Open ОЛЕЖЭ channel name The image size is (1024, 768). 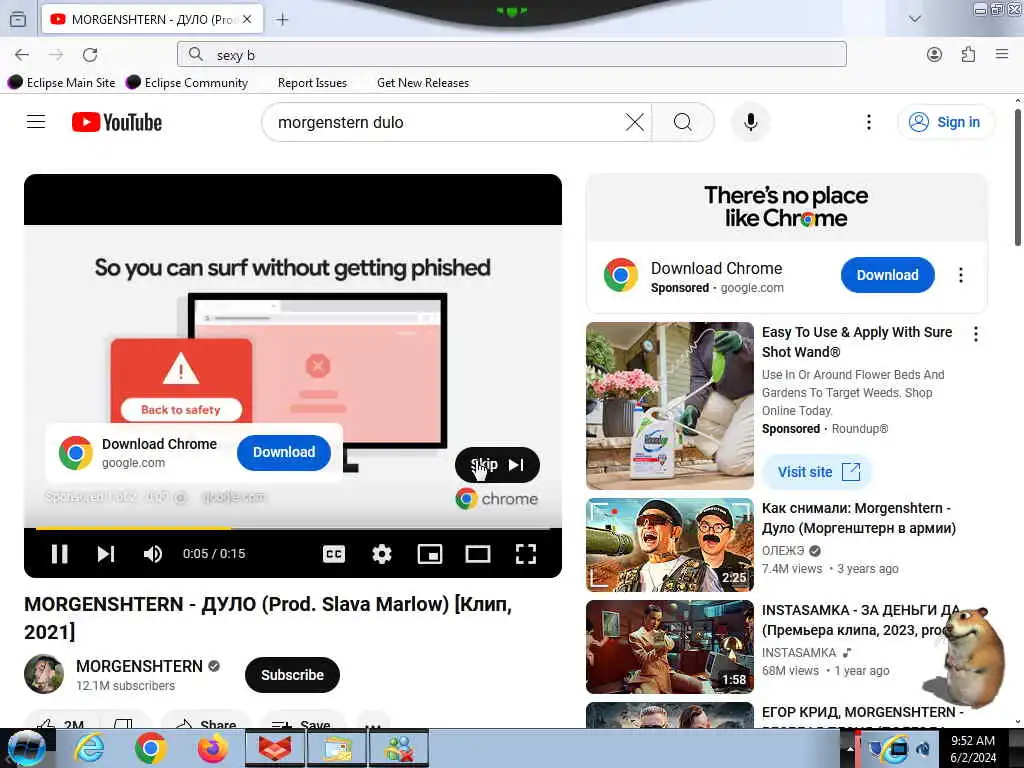pos(783,551)
